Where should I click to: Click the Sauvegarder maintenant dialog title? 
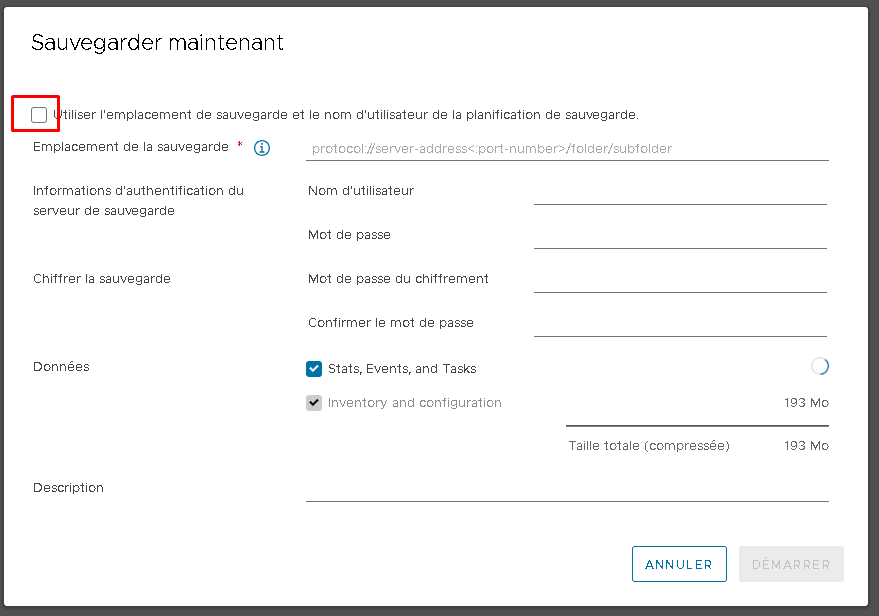click(158, 43)
